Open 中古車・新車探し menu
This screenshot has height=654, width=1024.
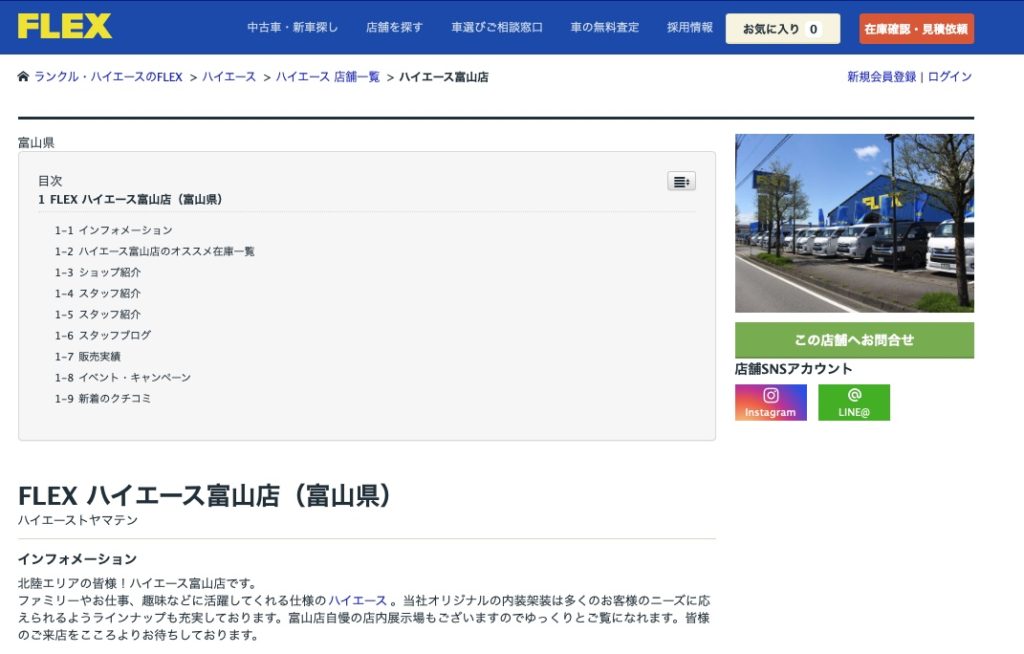coord(292,28)
